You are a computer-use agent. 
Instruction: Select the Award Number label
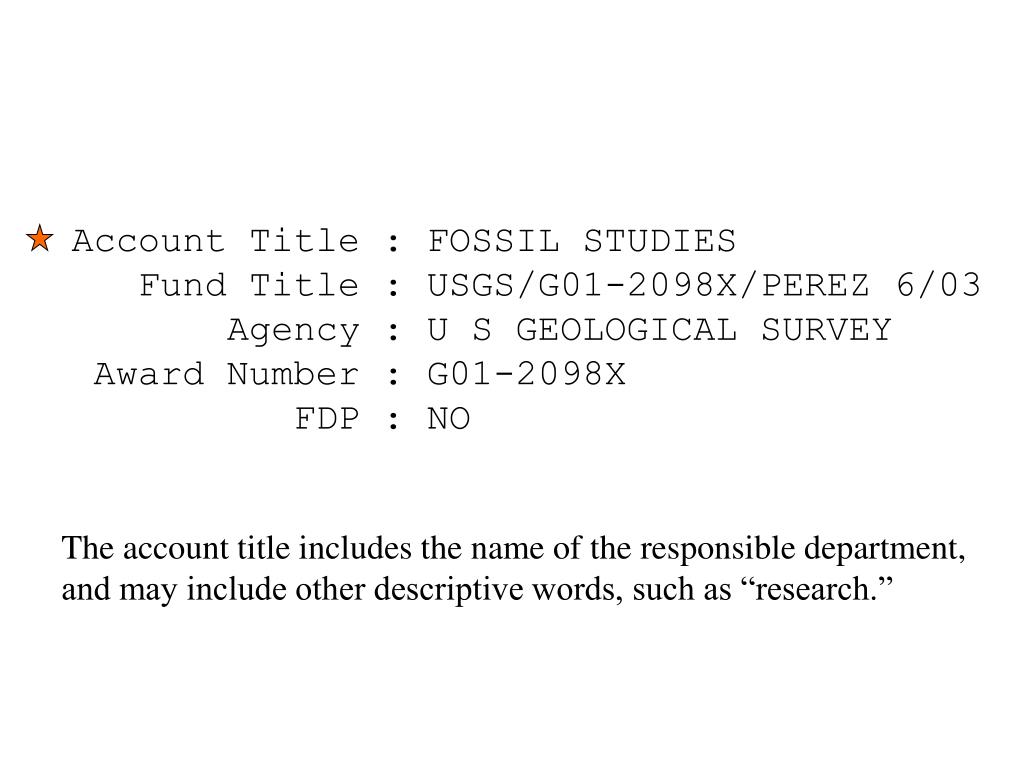pyautogui.click(x=227, y=375)
